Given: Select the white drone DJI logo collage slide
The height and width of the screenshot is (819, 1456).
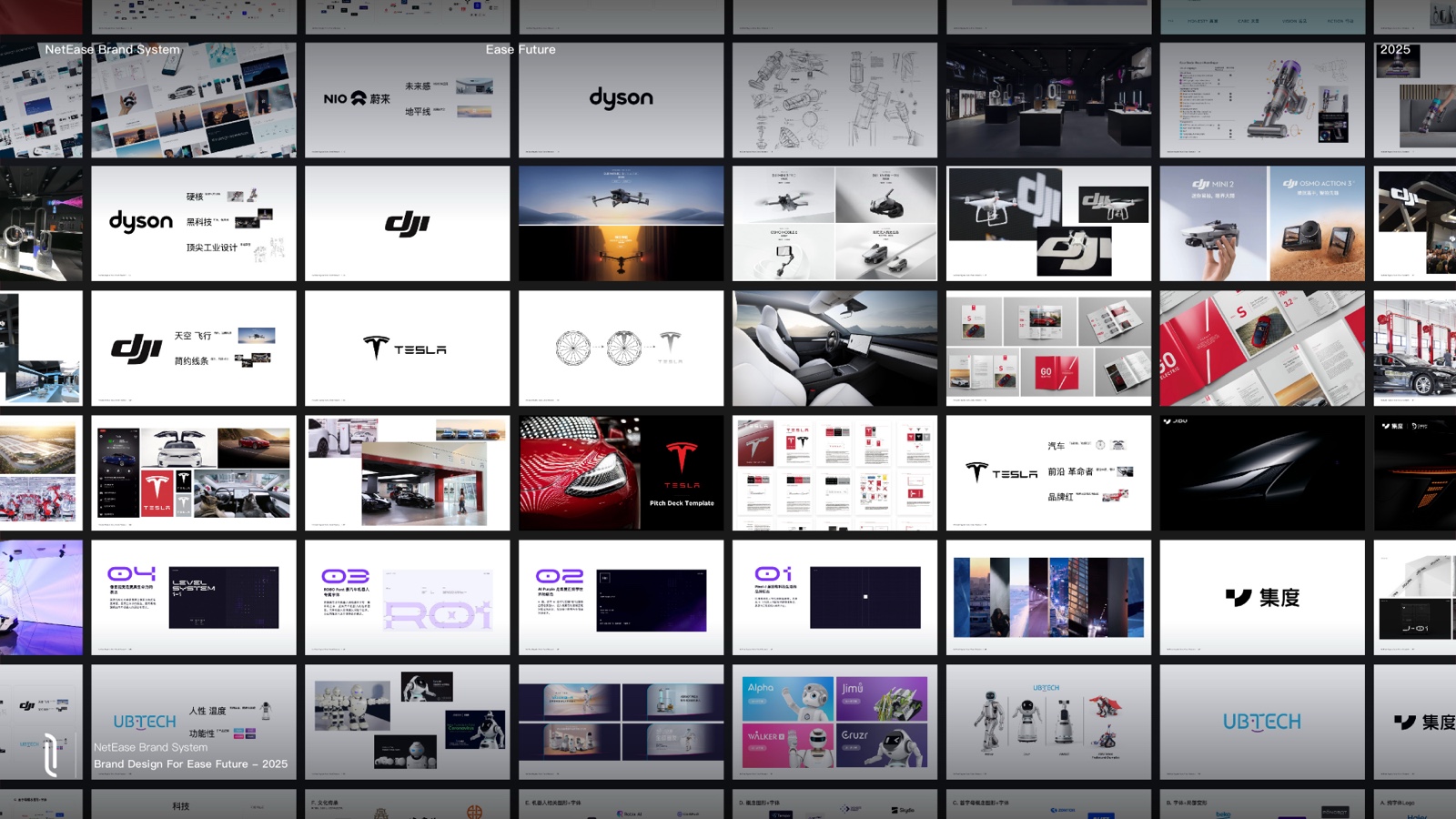Looking at the screenshot, I should [1049, 223].
